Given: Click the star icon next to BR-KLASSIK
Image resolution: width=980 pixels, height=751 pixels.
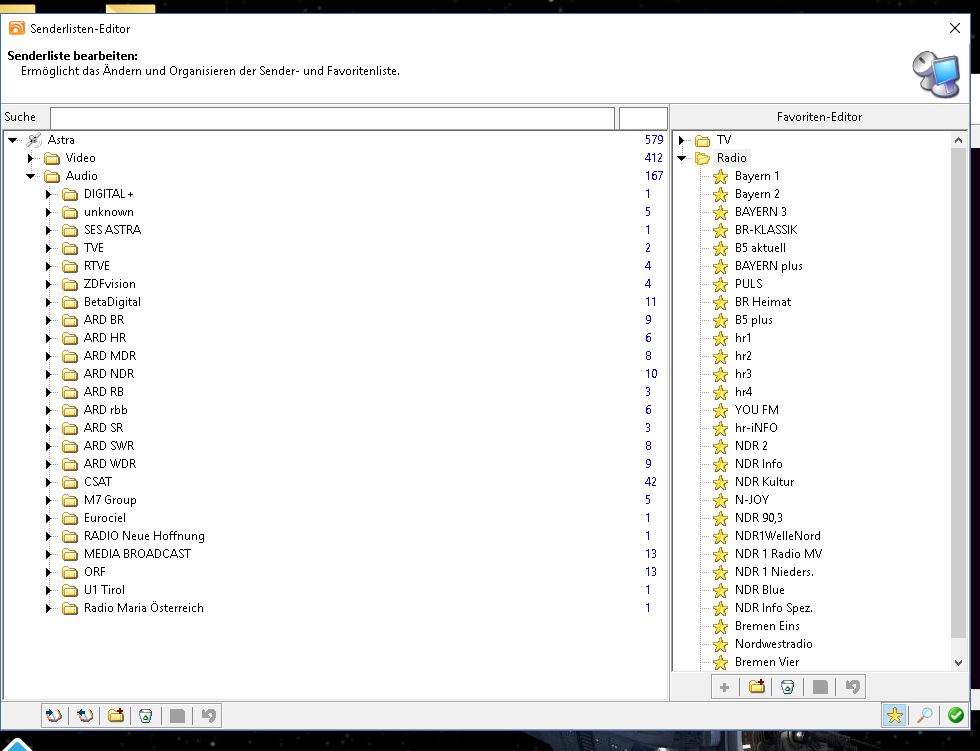Looking at the screenshot, I should pyautogui.click(x=721, y=230).
